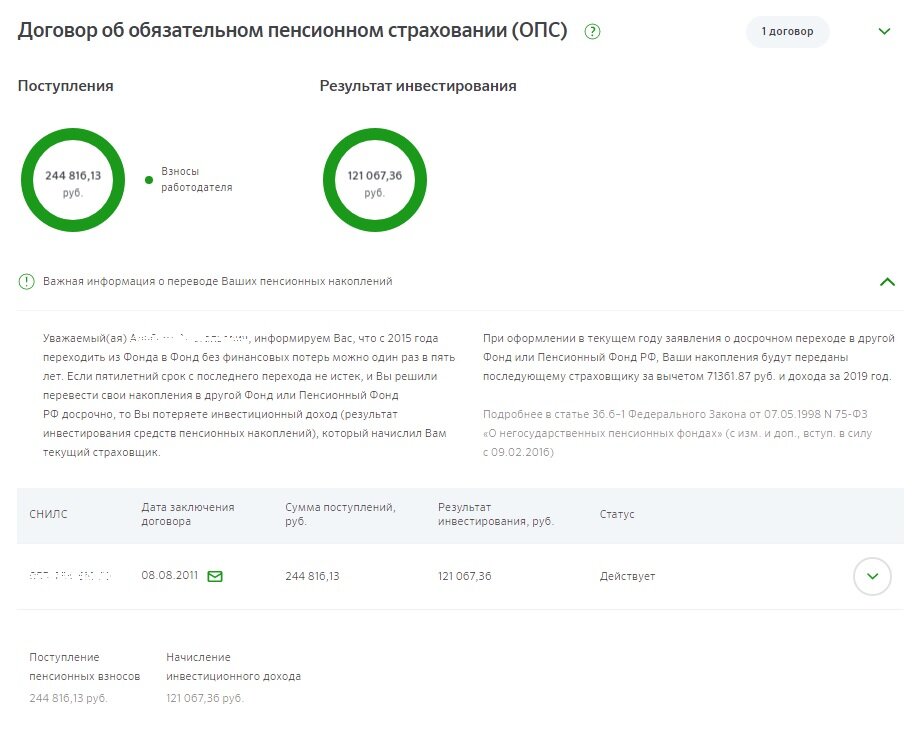Screen dimensions: 922x730
Task: Click the 'Начисление инвестиционного дохода' label
Action: pyautogui.click(x=233, y=666)
